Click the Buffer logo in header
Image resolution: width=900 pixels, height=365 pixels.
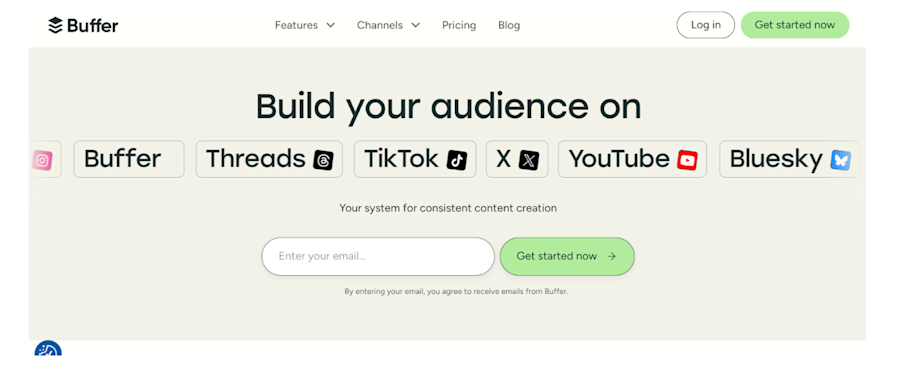pos(83,25)
